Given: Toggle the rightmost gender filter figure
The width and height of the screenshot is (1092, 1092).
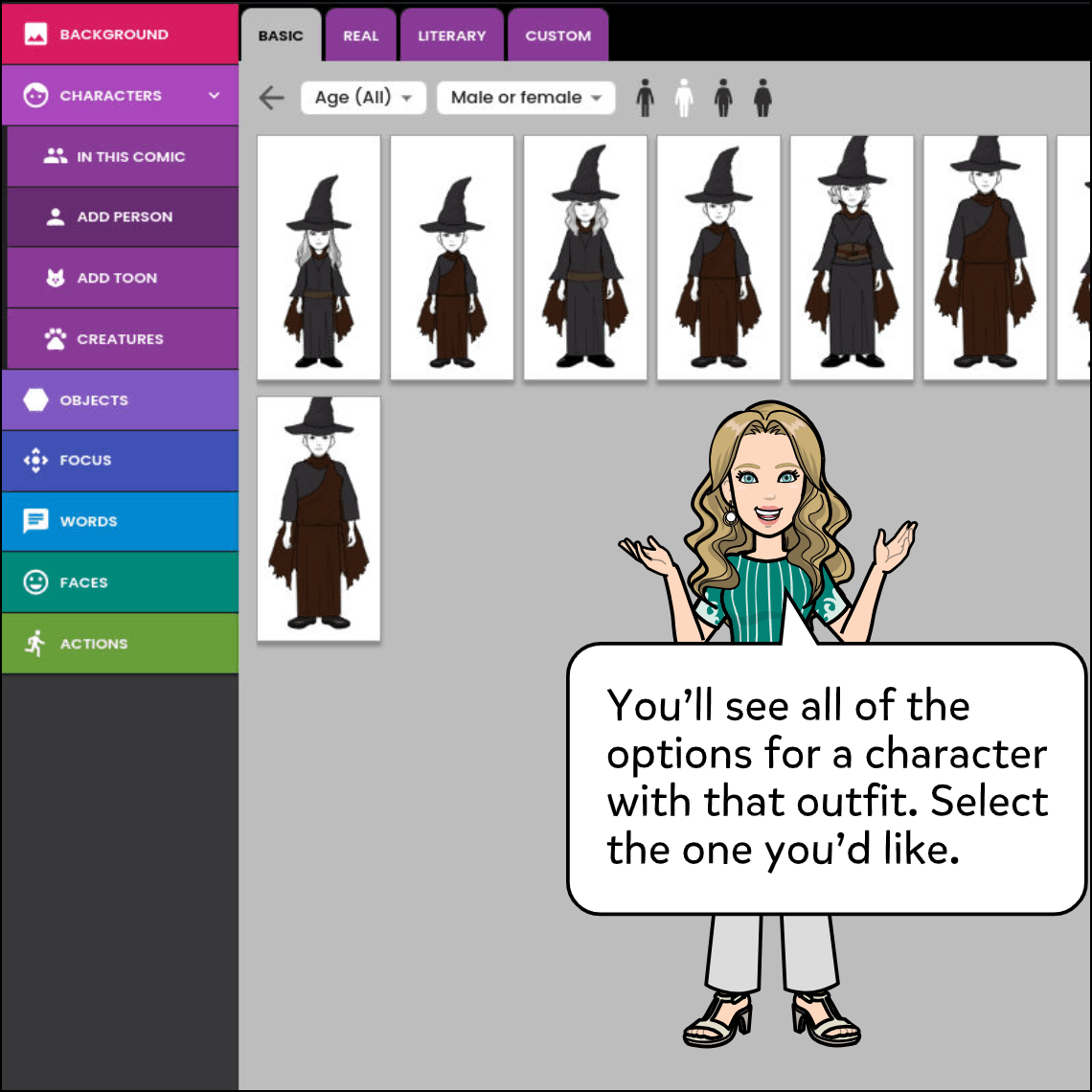Looking at the screenshot, I should [x=761, y=97].
